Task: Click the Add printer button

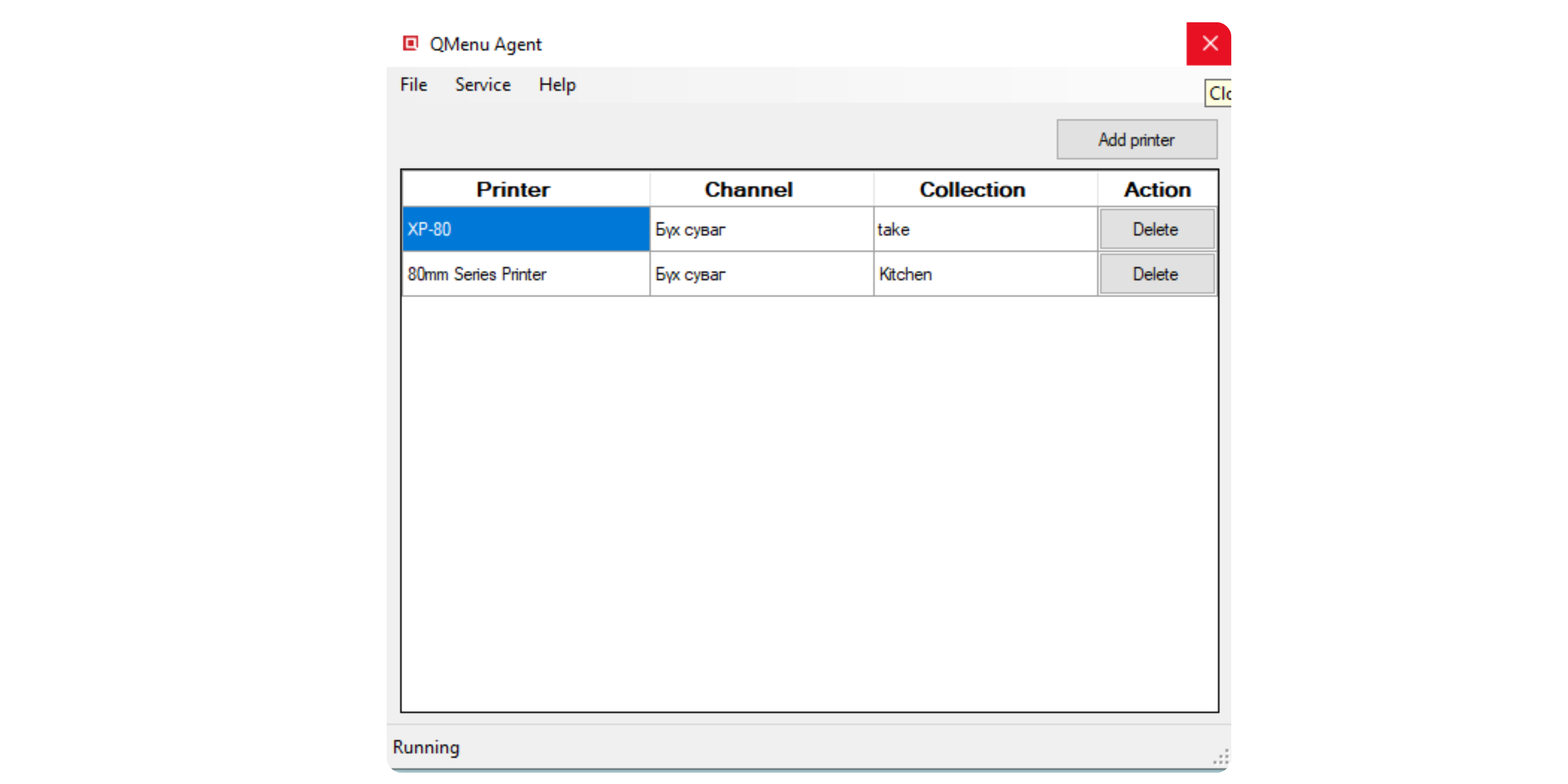Action: coord(1136,139)
